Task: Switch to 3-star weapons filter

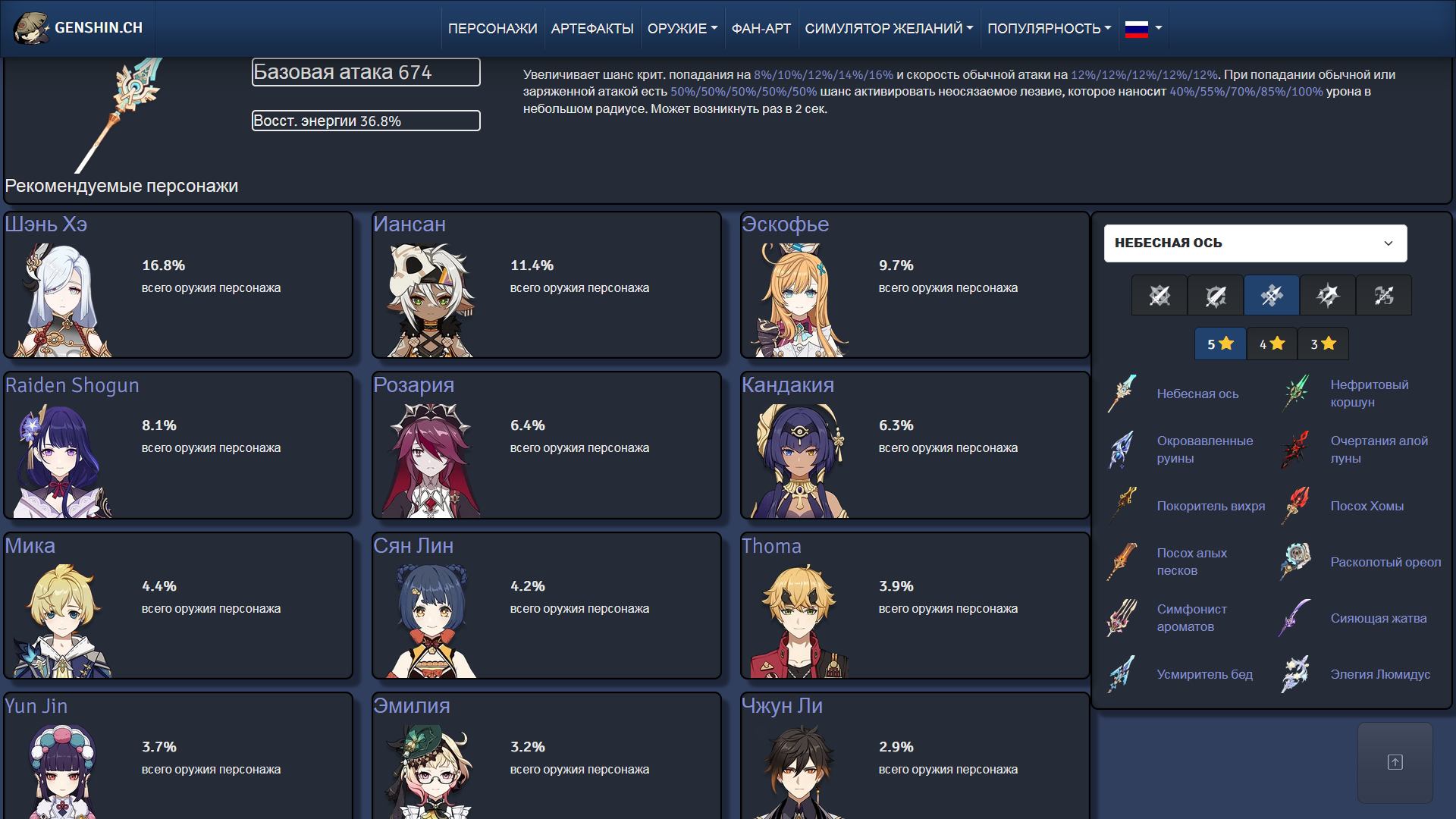Action: coord(1323,344)
